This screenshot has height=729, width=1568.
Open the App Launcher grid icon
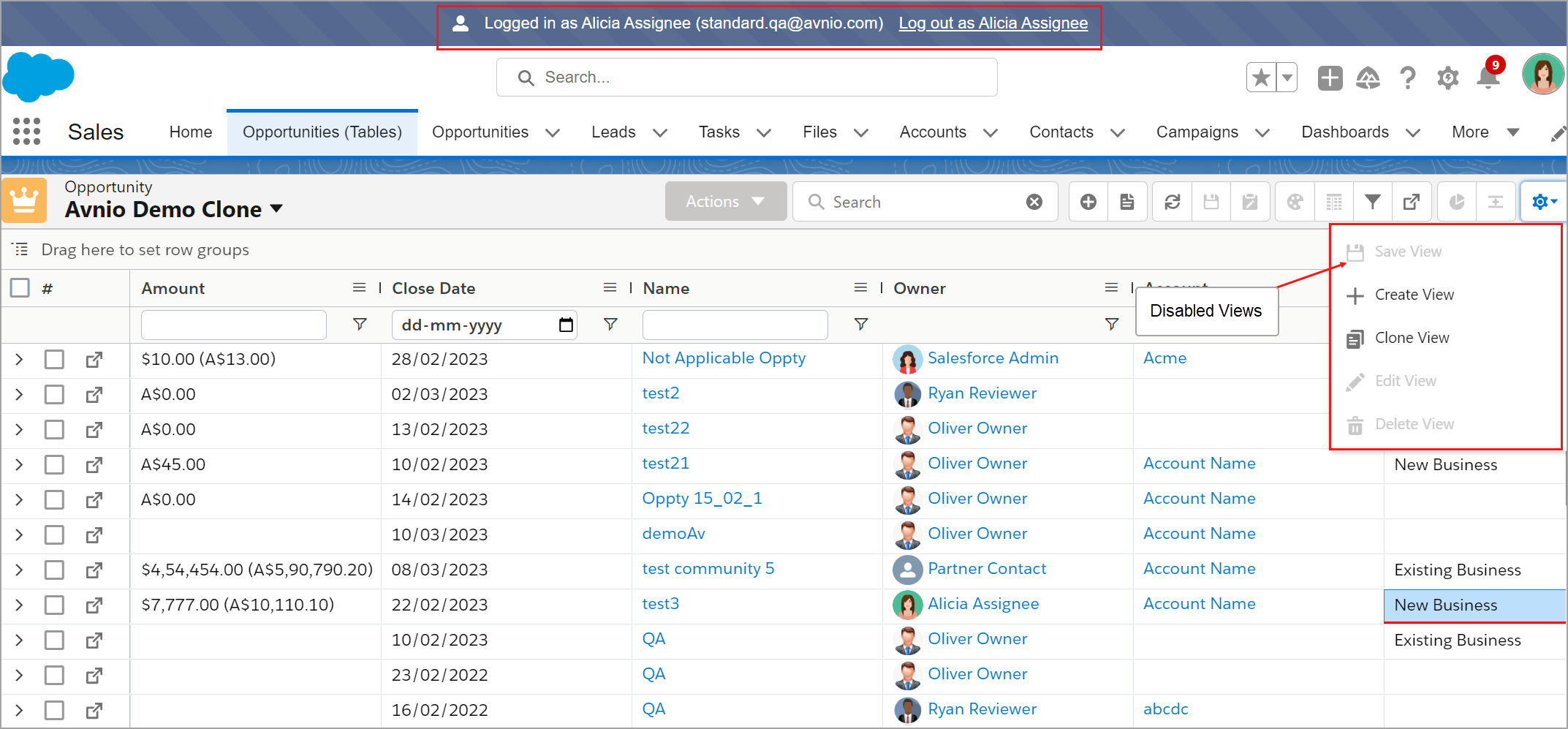27,132
